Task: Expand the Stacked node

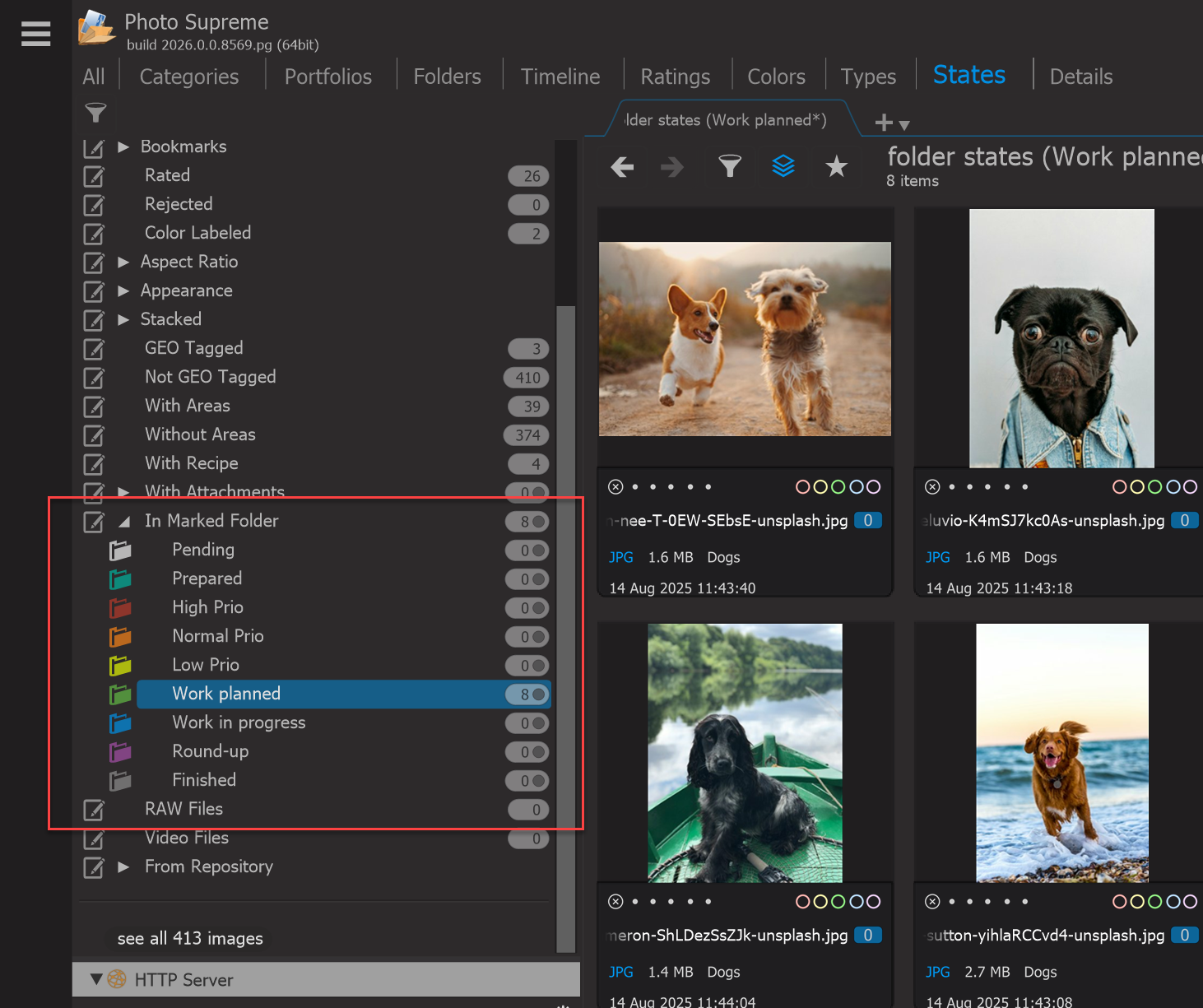Action: pos(123,319)
